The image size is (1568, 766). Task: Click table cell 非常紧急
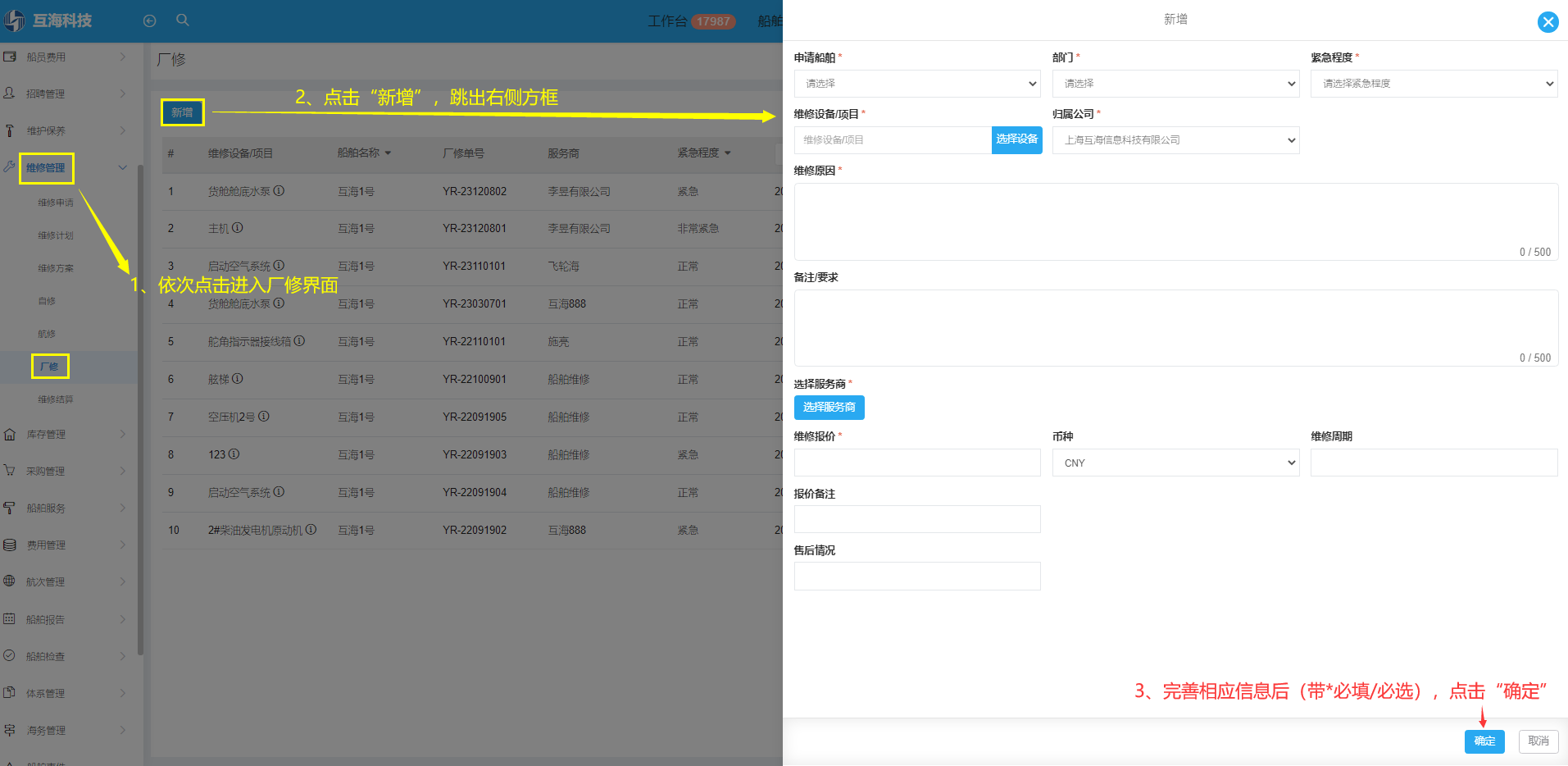[698, 229]
